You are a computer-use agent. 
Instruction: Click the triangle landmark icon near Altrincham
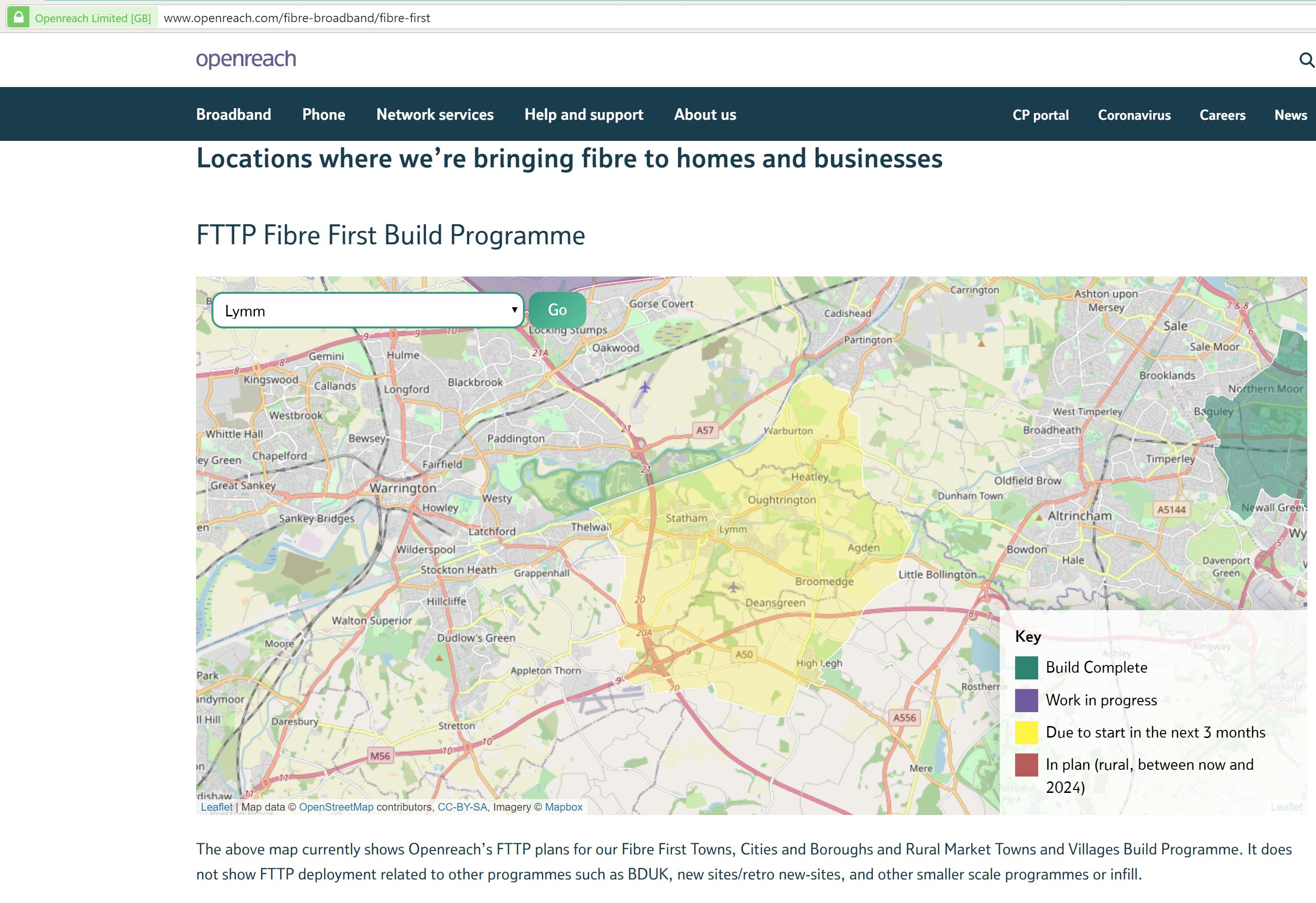1039,516
